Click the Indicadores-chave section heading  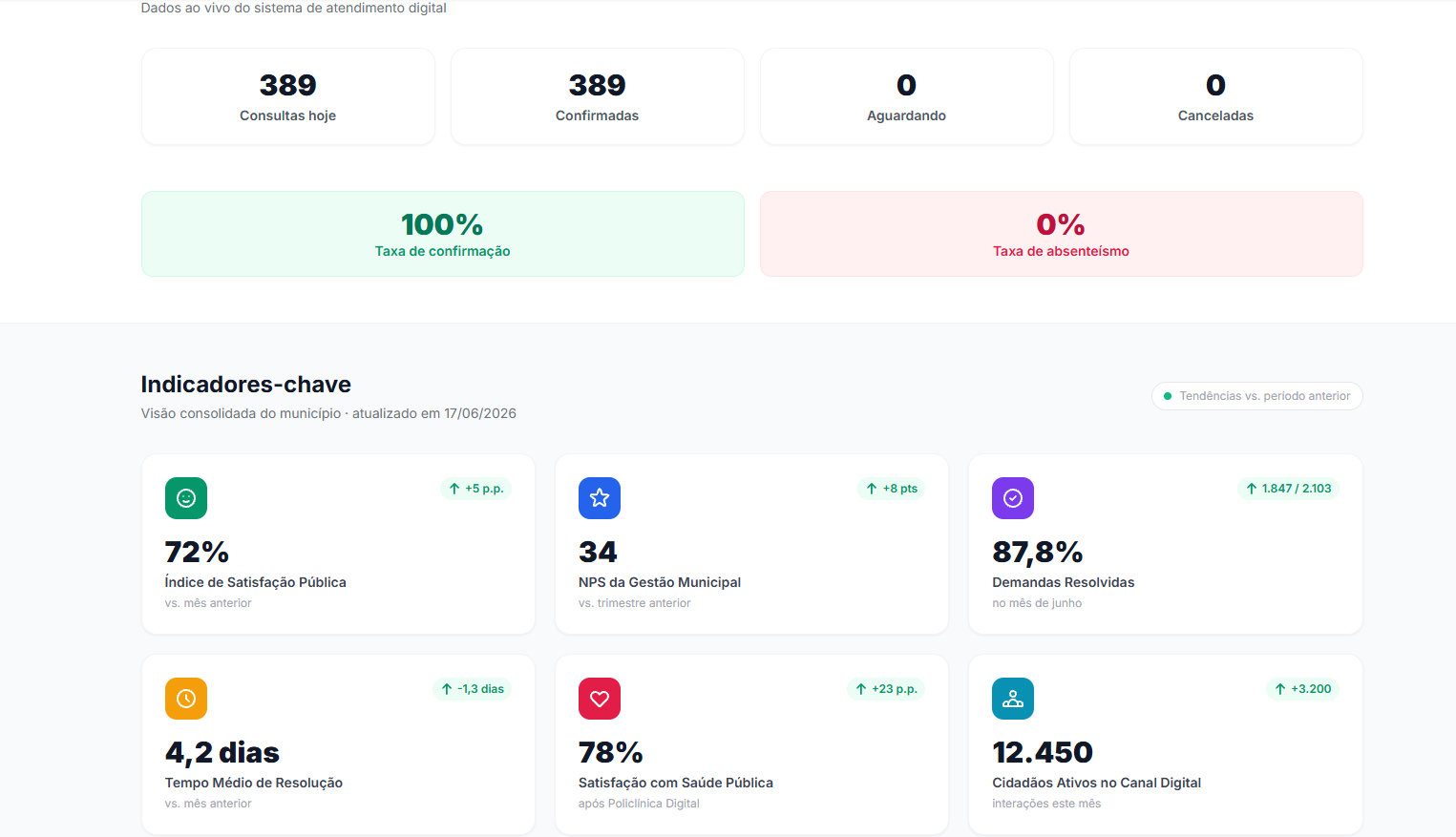[246, 385]
